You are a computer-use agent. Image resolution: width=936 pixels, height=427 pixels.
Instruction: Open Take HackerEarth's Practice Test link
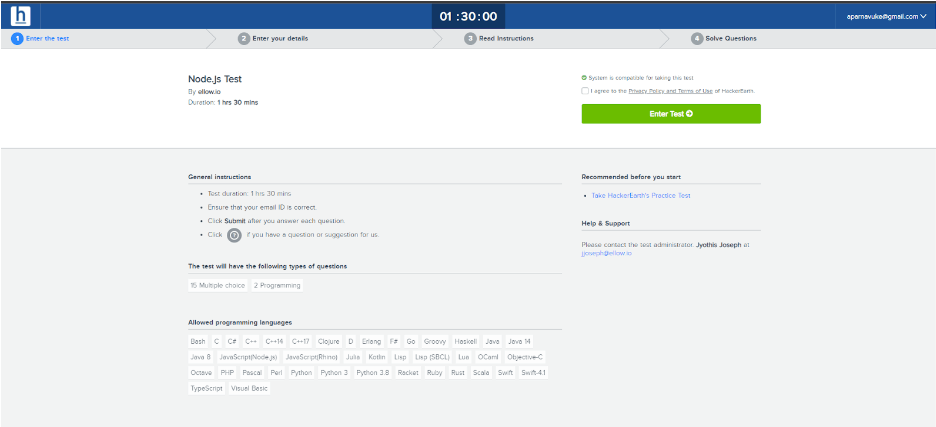pos(640,195)
